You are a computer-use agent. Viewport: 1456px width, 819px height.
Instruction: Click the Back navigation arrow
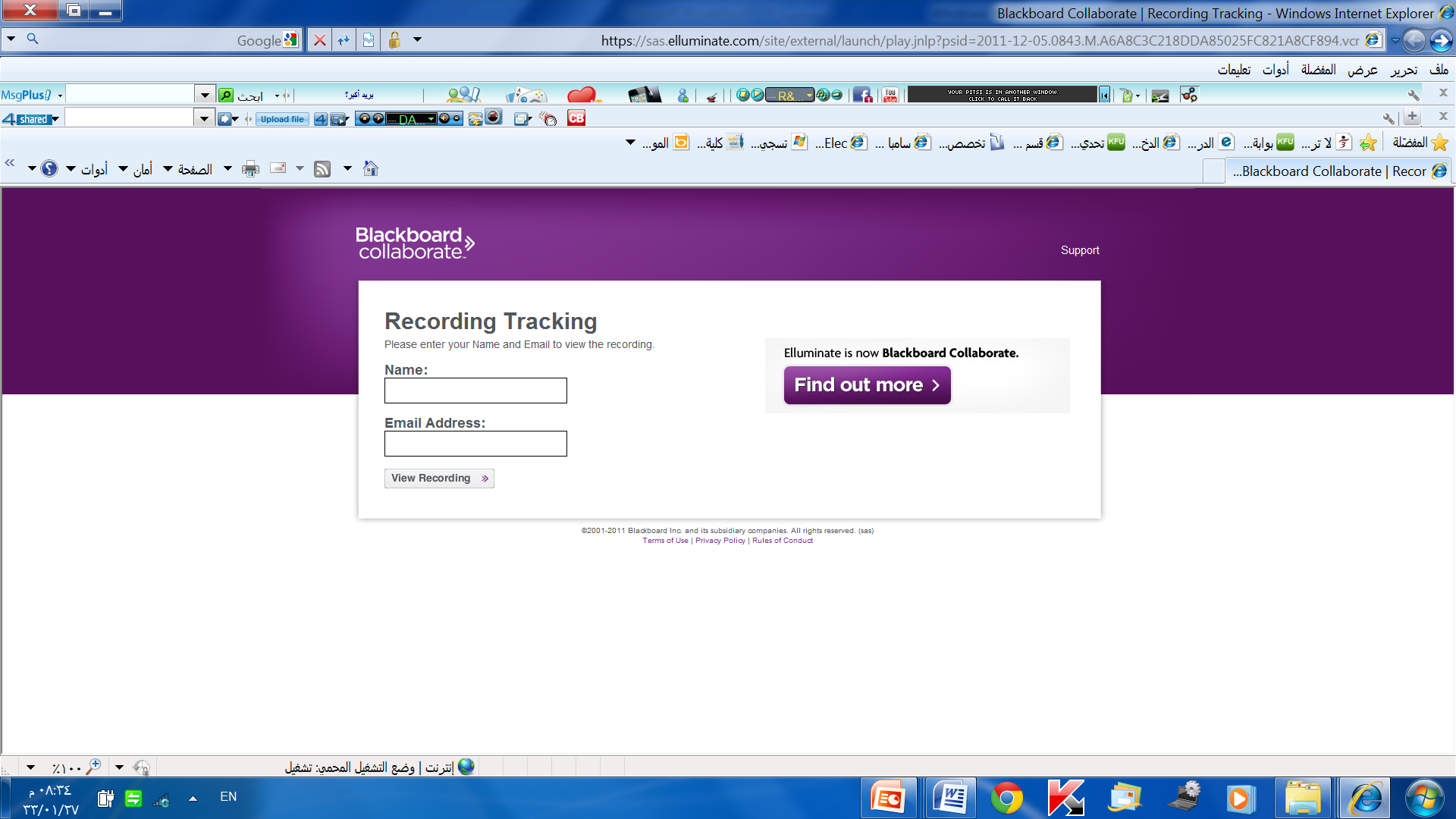(x=1414, y=40)
